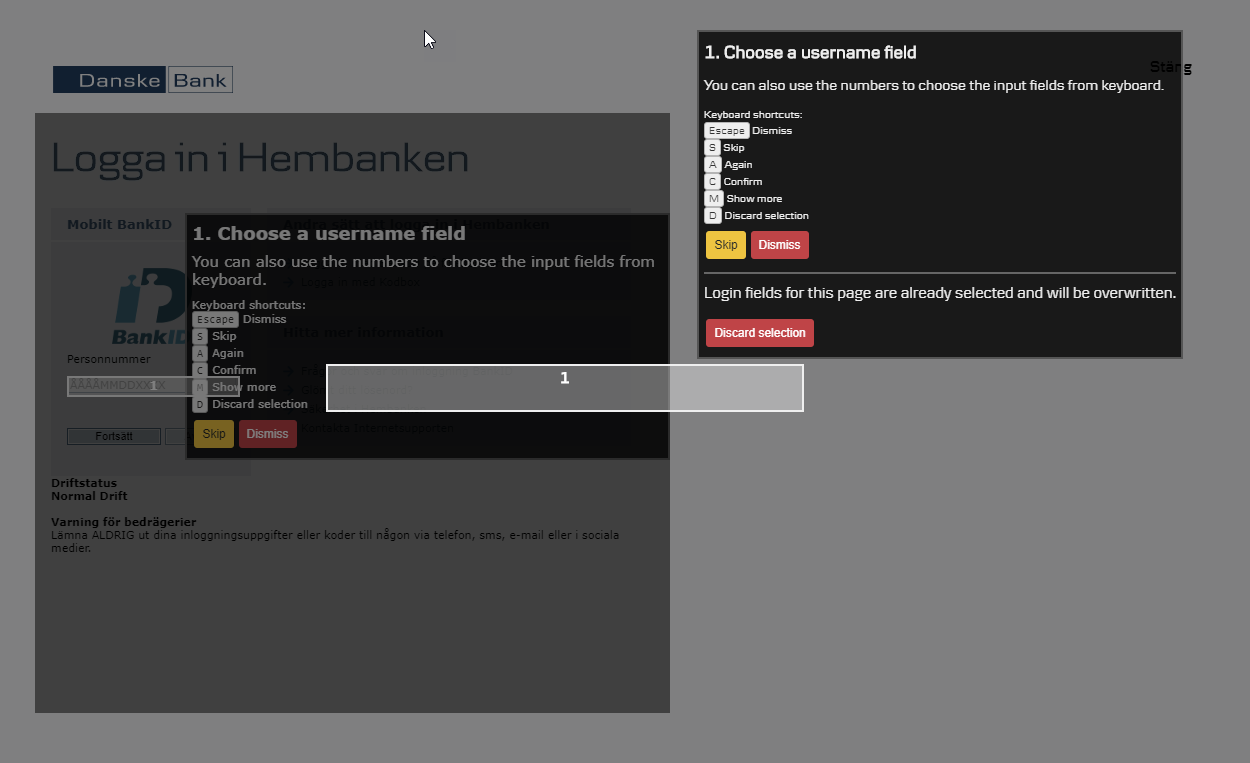Click the Escape keycap in the right panel shortcuts
This screenshot has width=1250, height=763.
coord(726,130)
